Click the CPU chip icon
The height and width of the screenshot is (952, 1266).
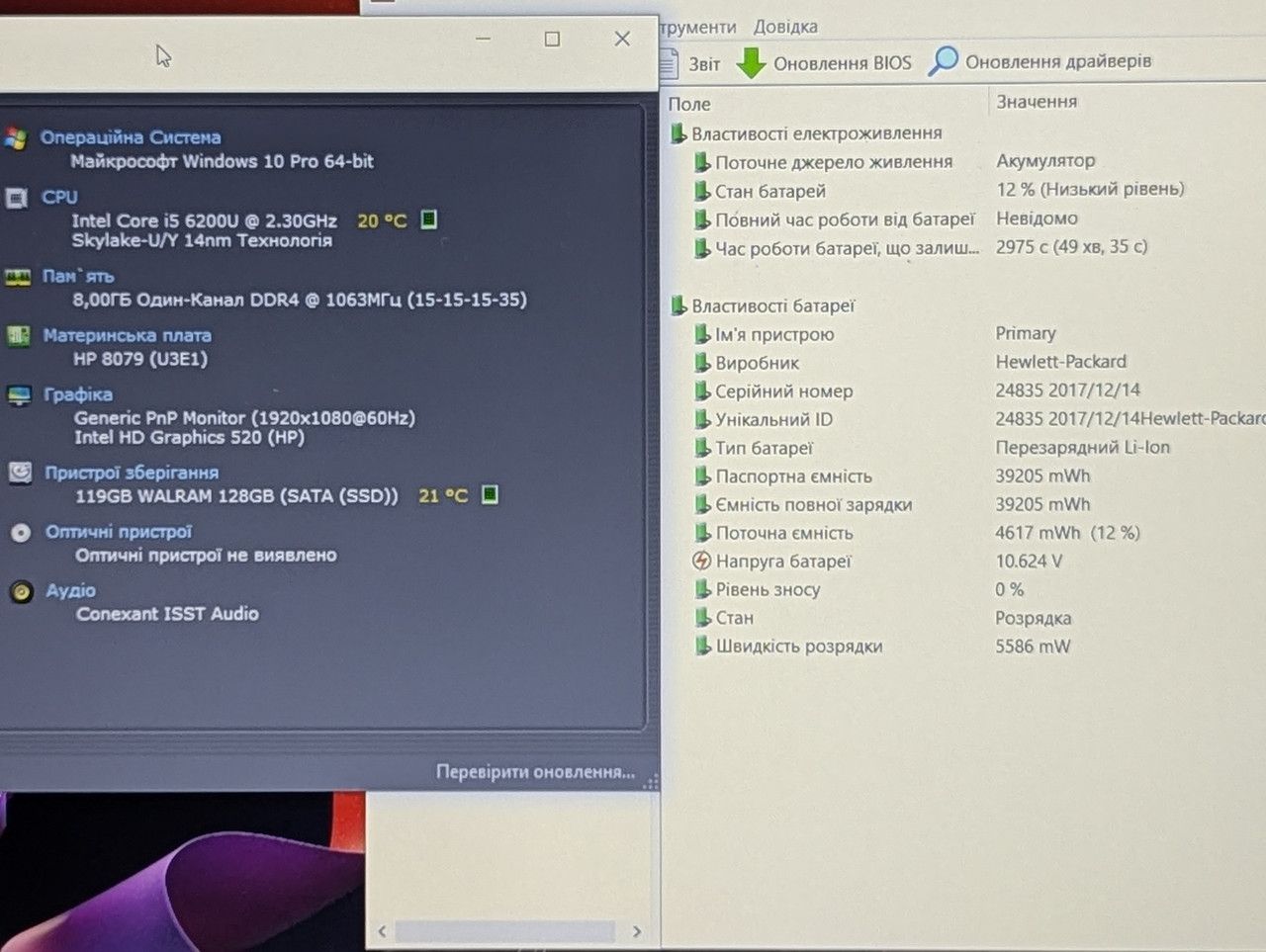coord(17,199)
